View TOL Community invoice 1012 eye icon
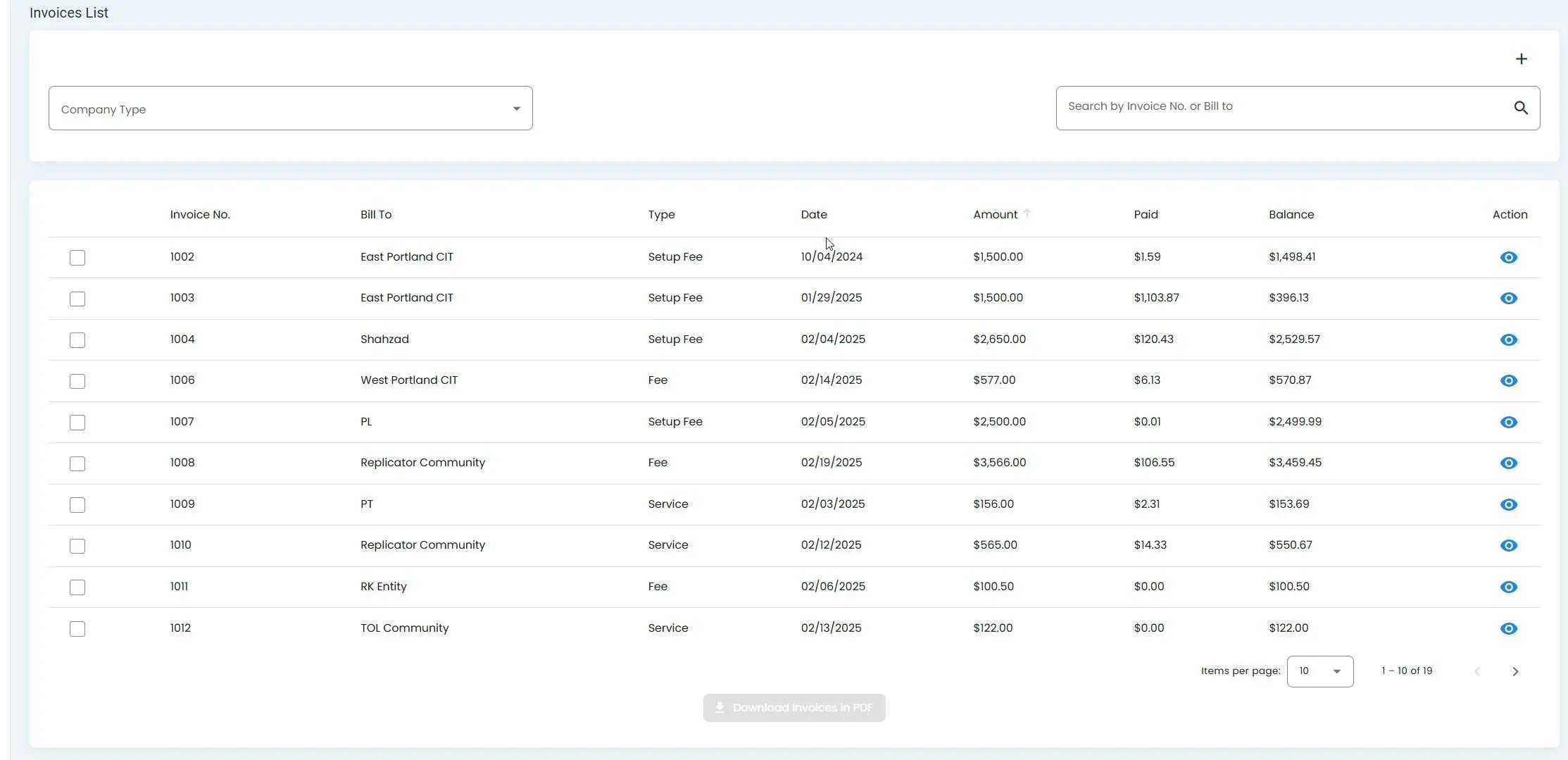1568x760 pixels. click(x=1508, y=629)
